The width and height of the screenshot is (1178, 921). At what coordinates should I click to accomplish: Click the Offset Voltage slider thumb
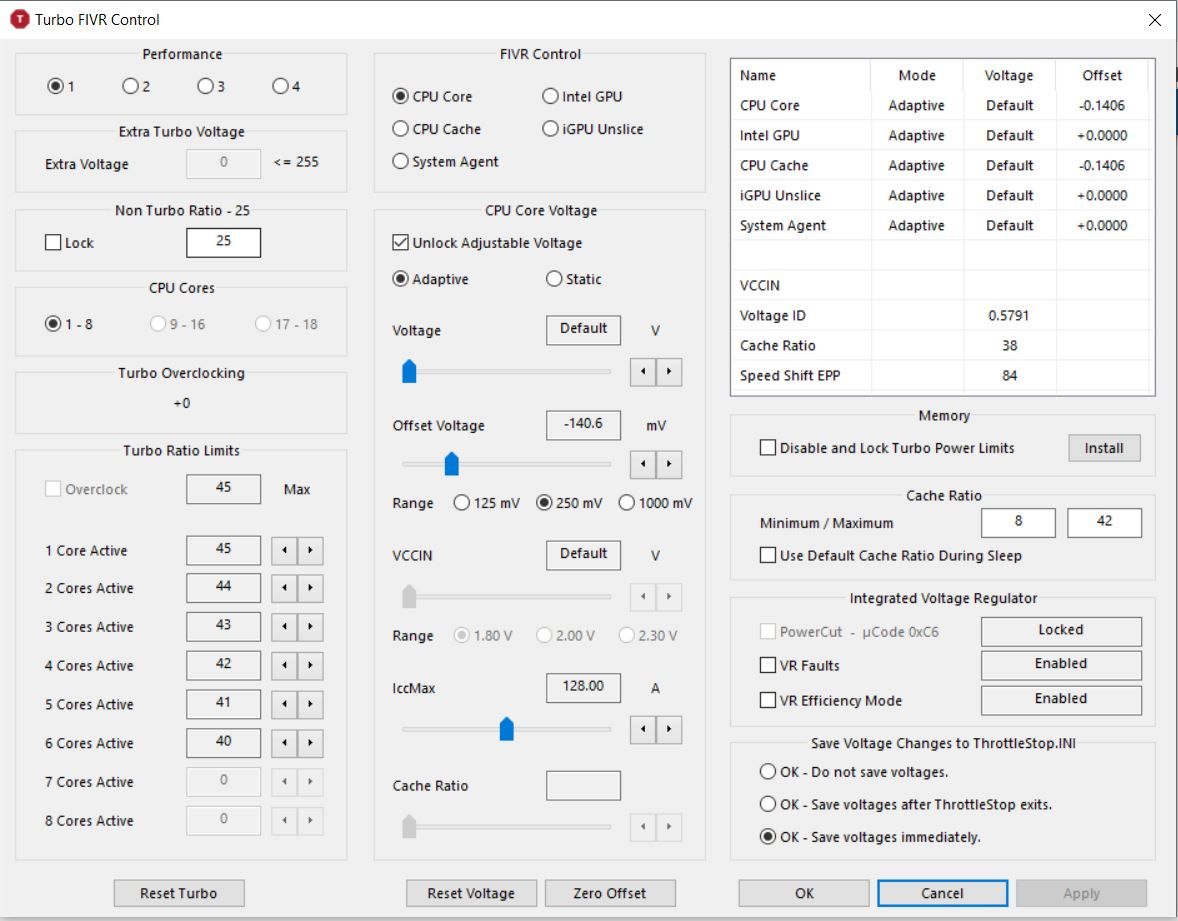451,463
